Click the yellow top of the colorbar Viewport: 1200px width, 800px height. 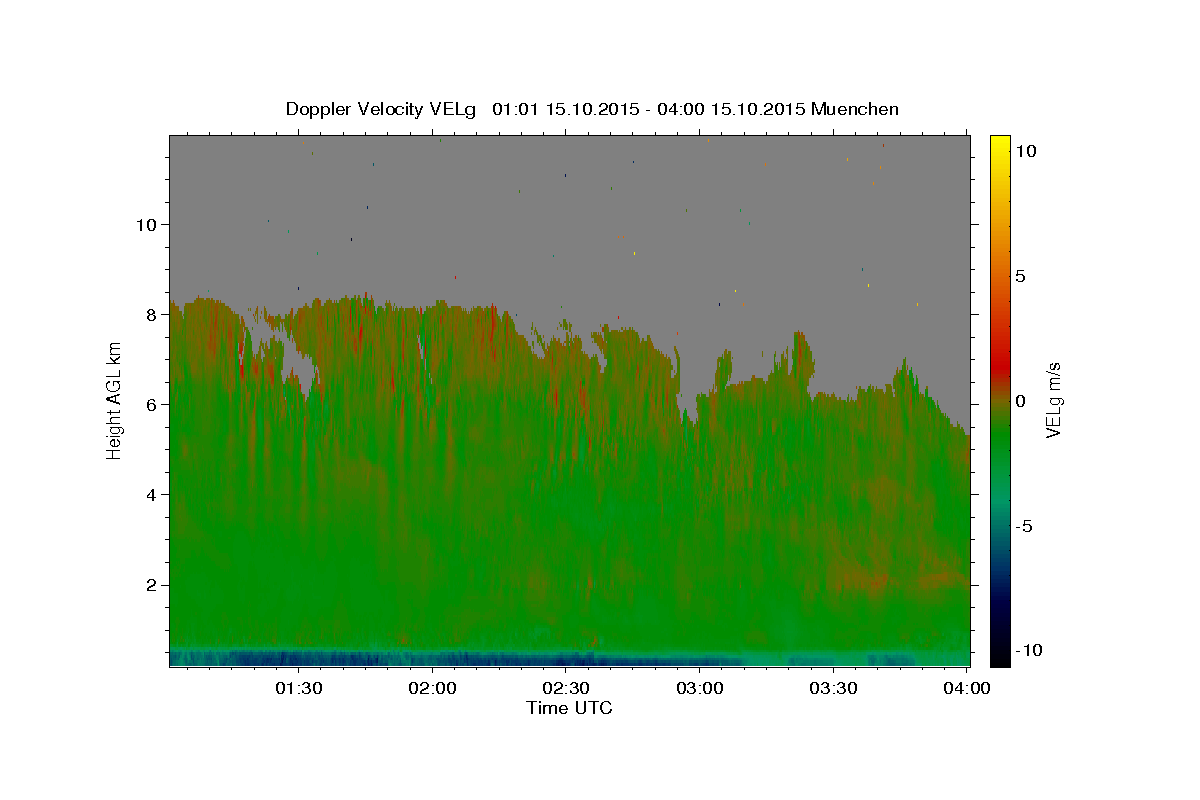[x=999, y=145]
